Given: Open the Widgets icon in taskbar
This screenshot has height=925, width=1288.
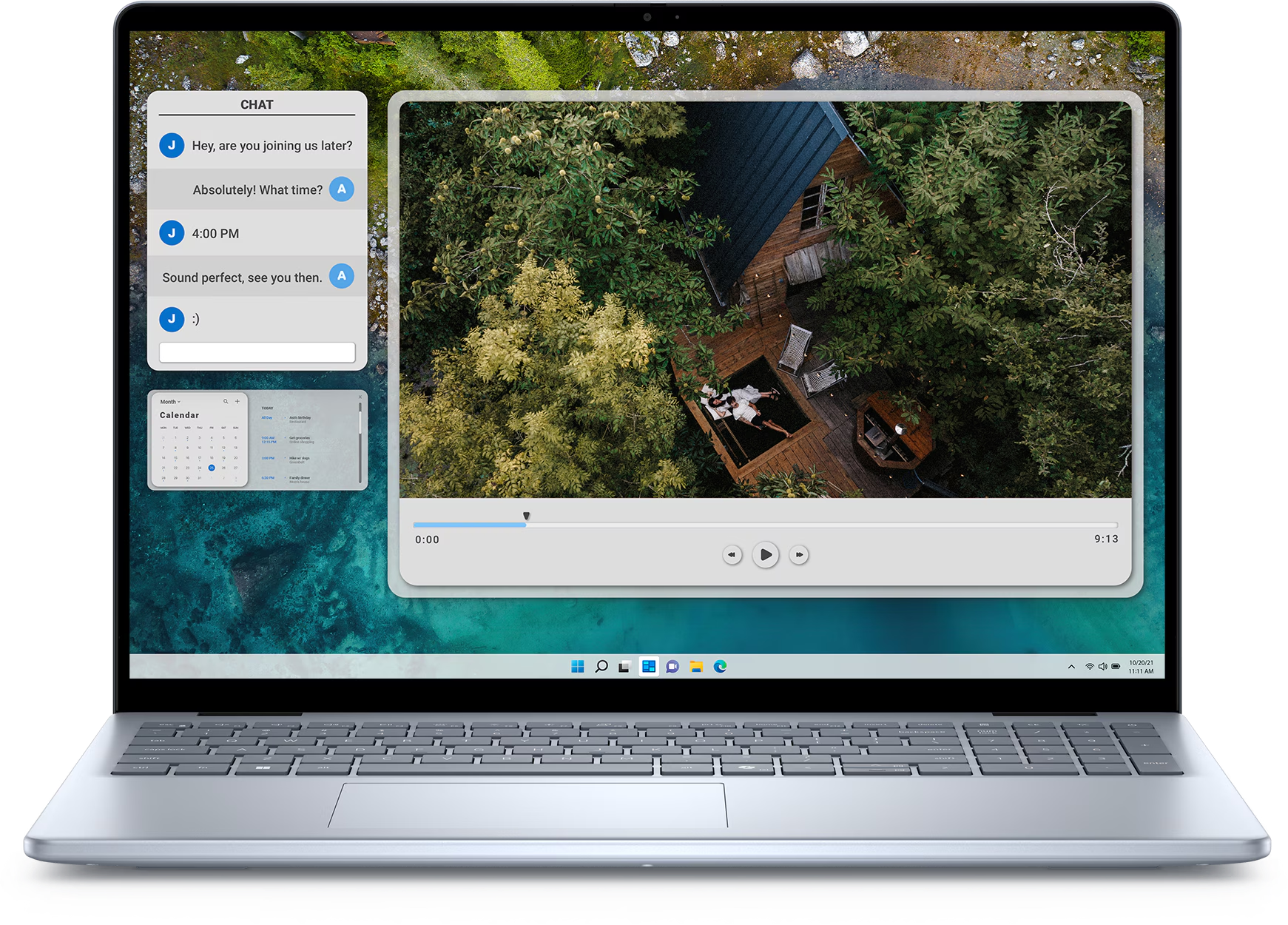Looking at the screenshot, I should tap(648, 667).
